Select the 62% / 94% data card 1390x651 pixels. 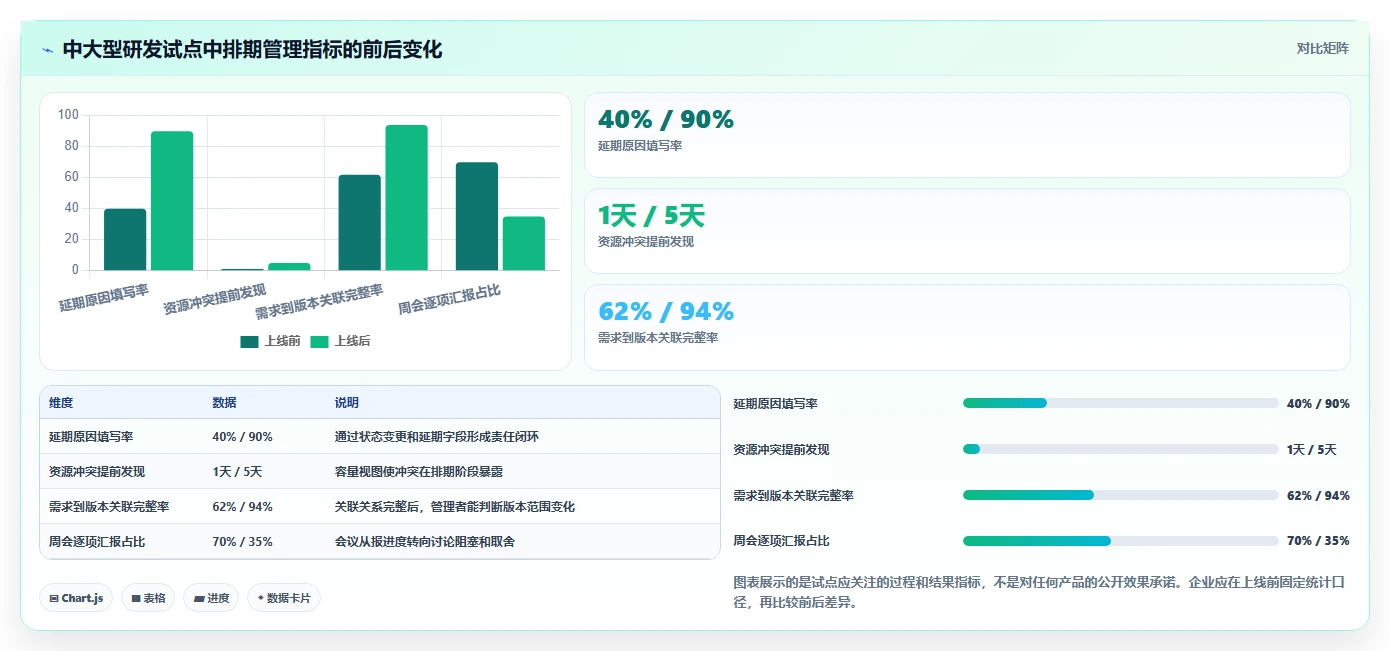(967, 327)
